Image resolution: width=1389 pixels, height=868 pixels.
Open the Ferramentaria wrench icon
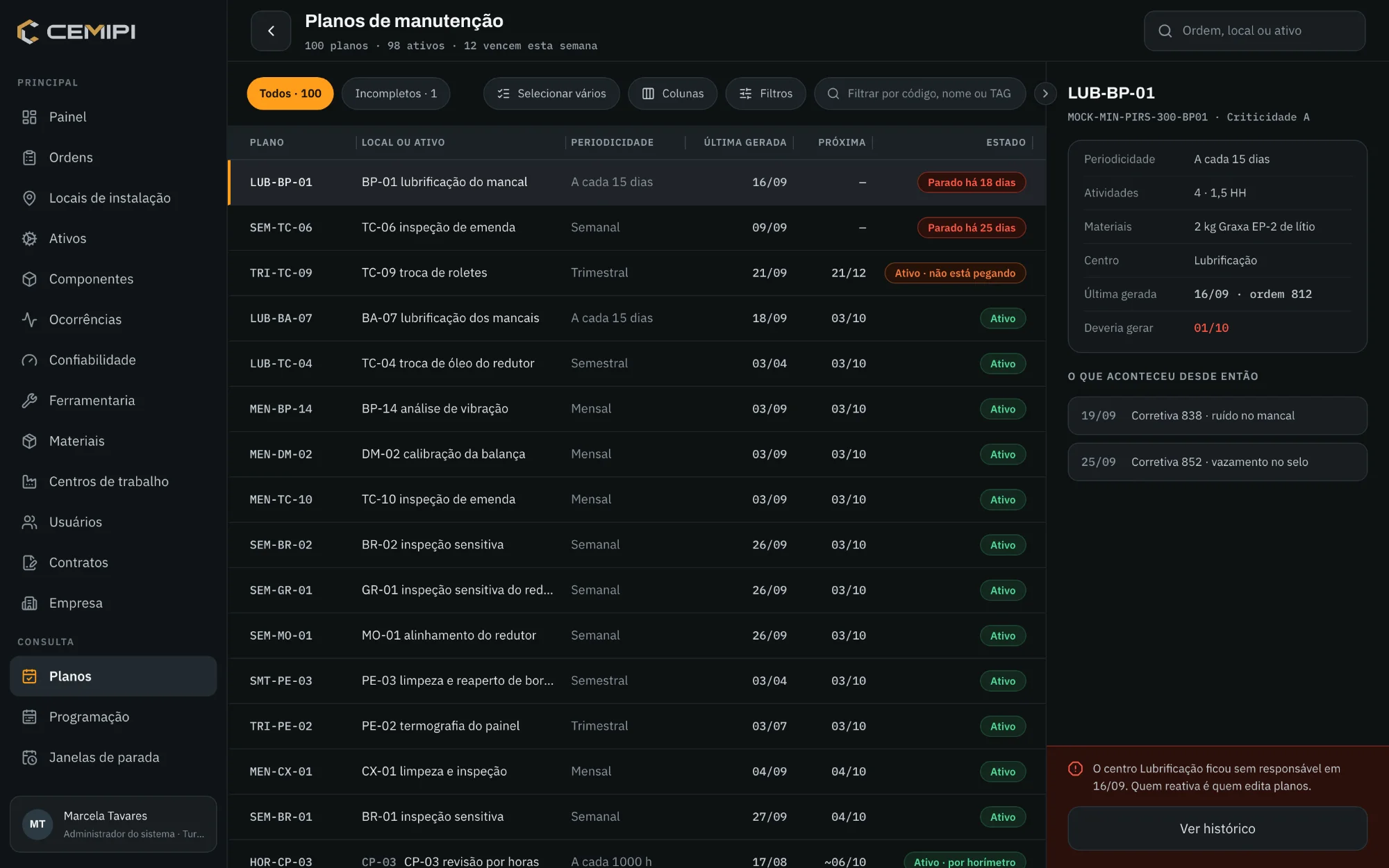tap(29, 401)
